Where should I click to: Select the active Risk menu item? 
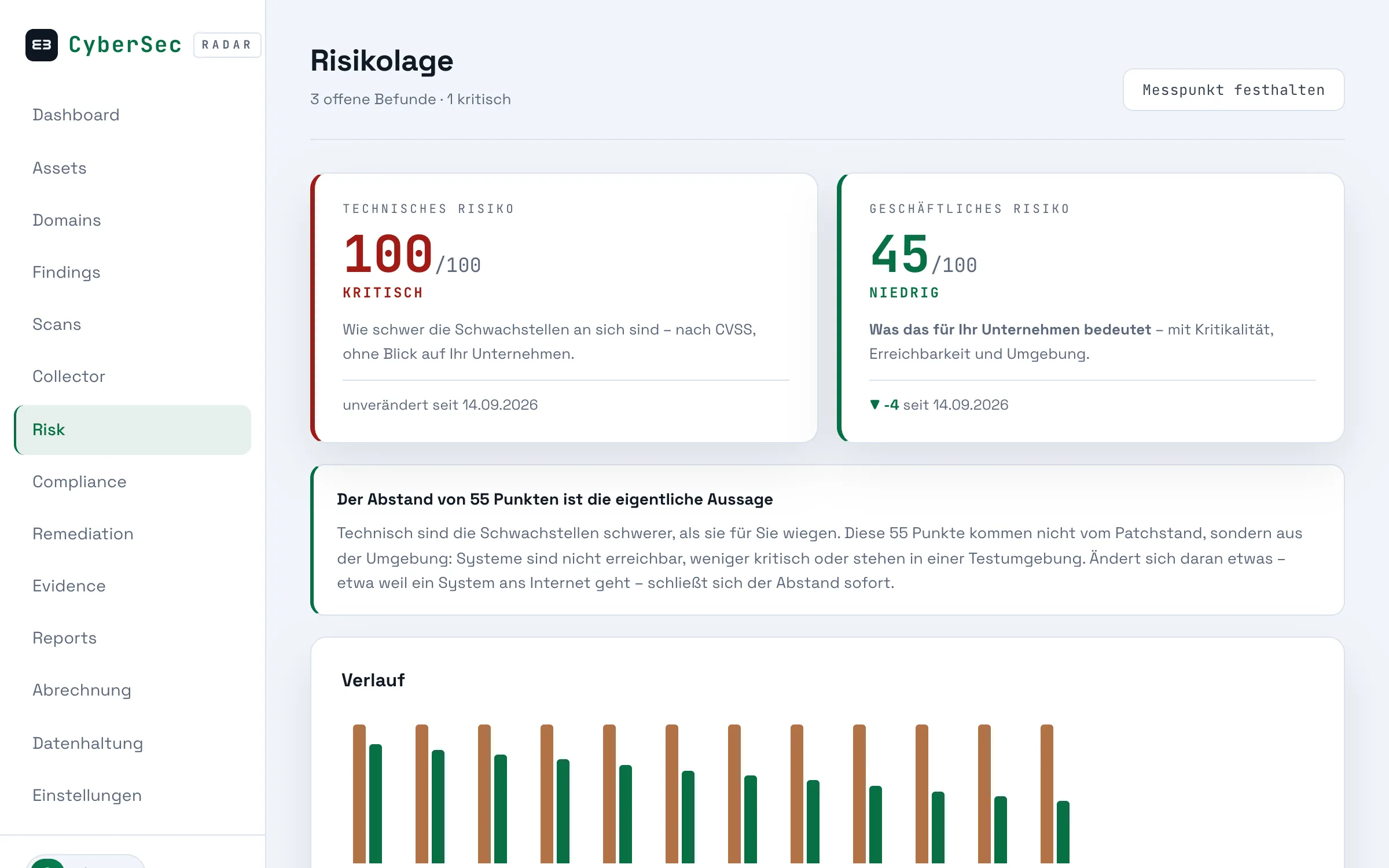pyautogui.click(x=133, y=429)
